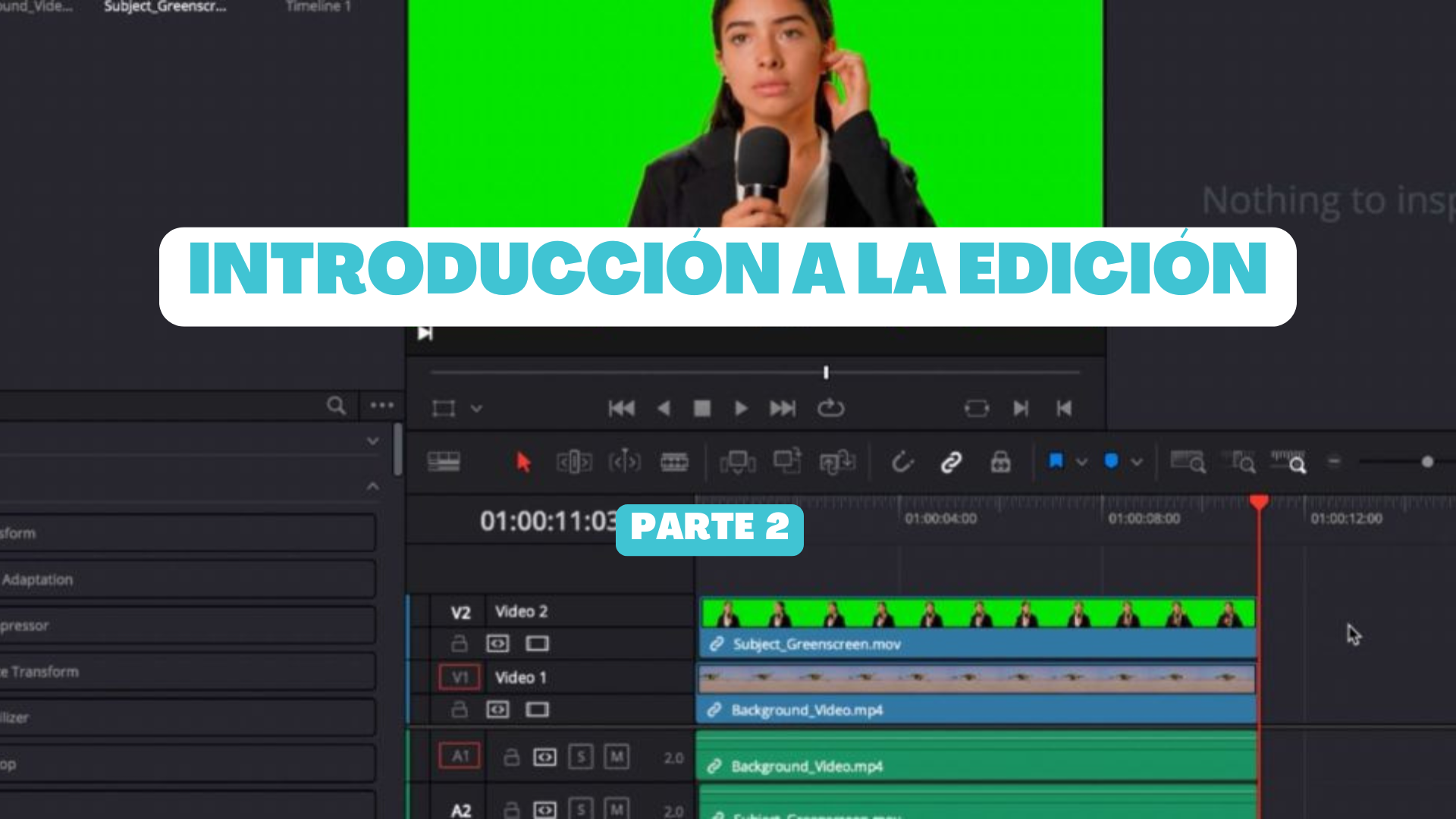Click the Match Frame icon
The height and width of the screenshot is (819, 1456).
point(977,409)
